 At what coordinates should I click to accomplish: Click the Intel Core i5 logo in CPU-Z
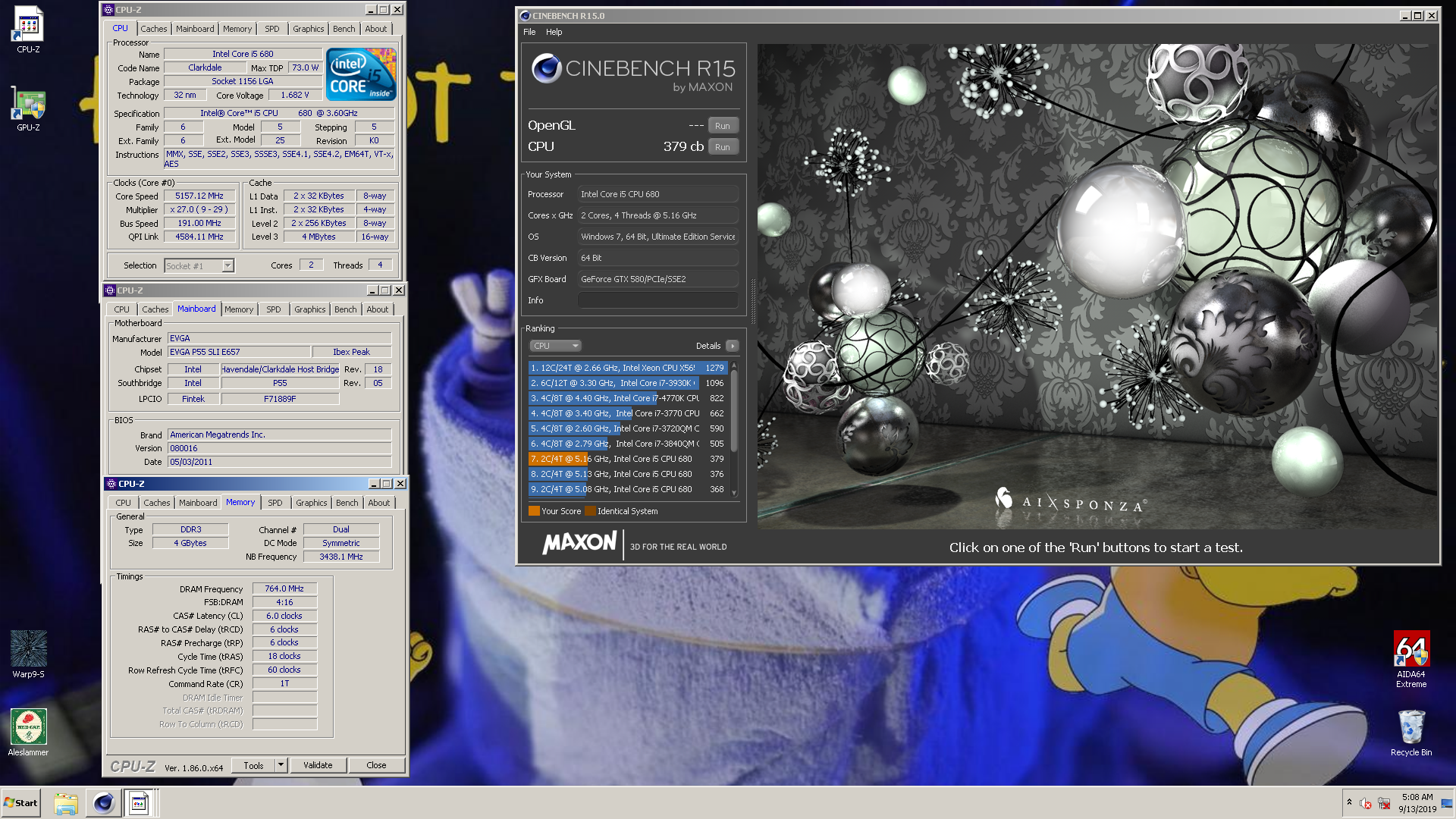click(361, 74)
